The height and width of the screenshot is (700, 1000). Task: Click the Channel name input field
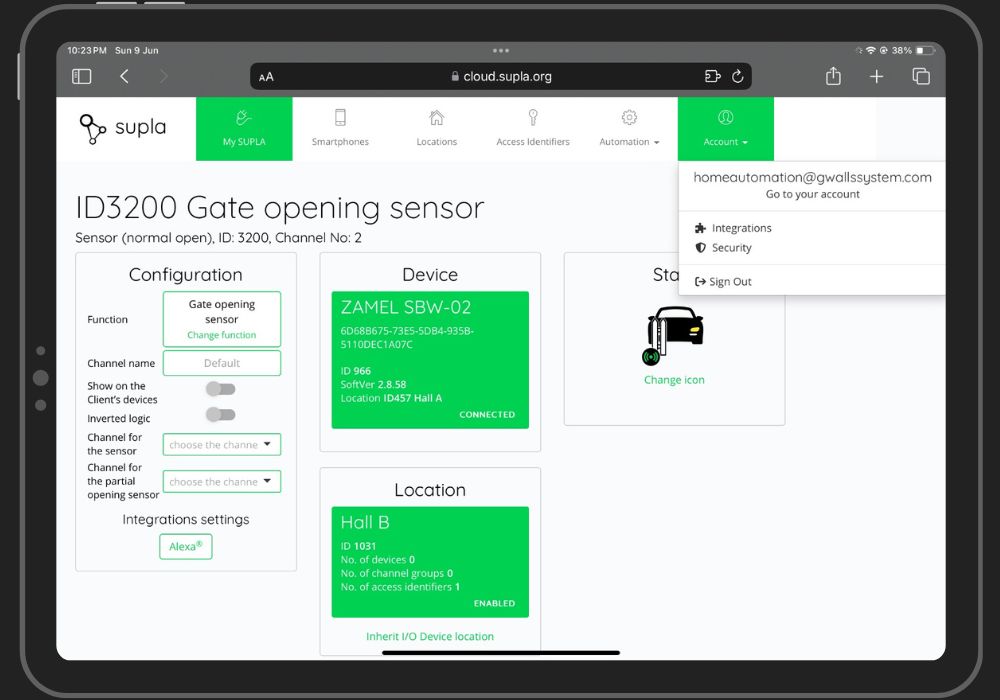[221, 363]
